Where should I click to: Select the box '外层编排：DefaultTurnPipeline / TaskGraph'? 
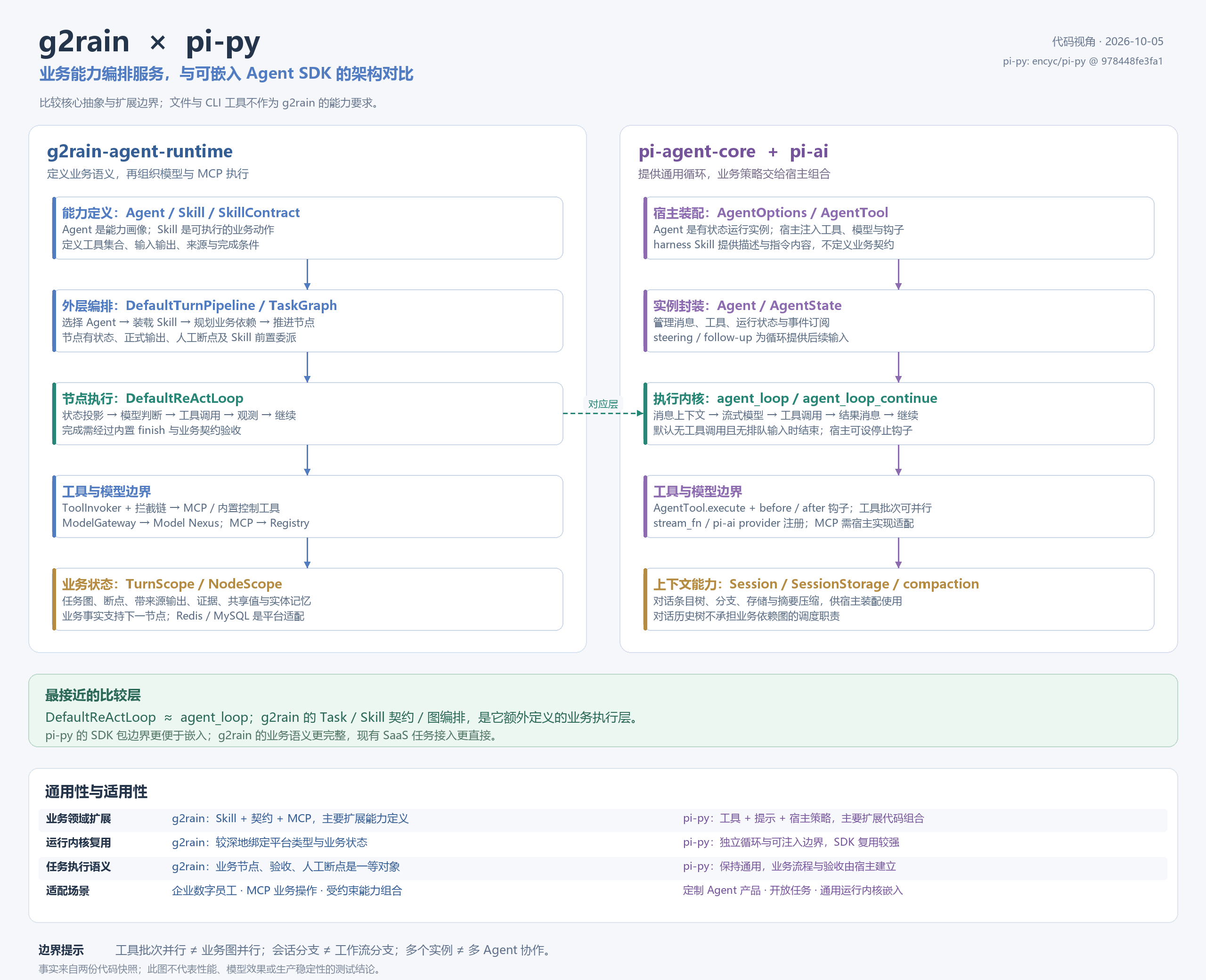click(x=308, y=321)
